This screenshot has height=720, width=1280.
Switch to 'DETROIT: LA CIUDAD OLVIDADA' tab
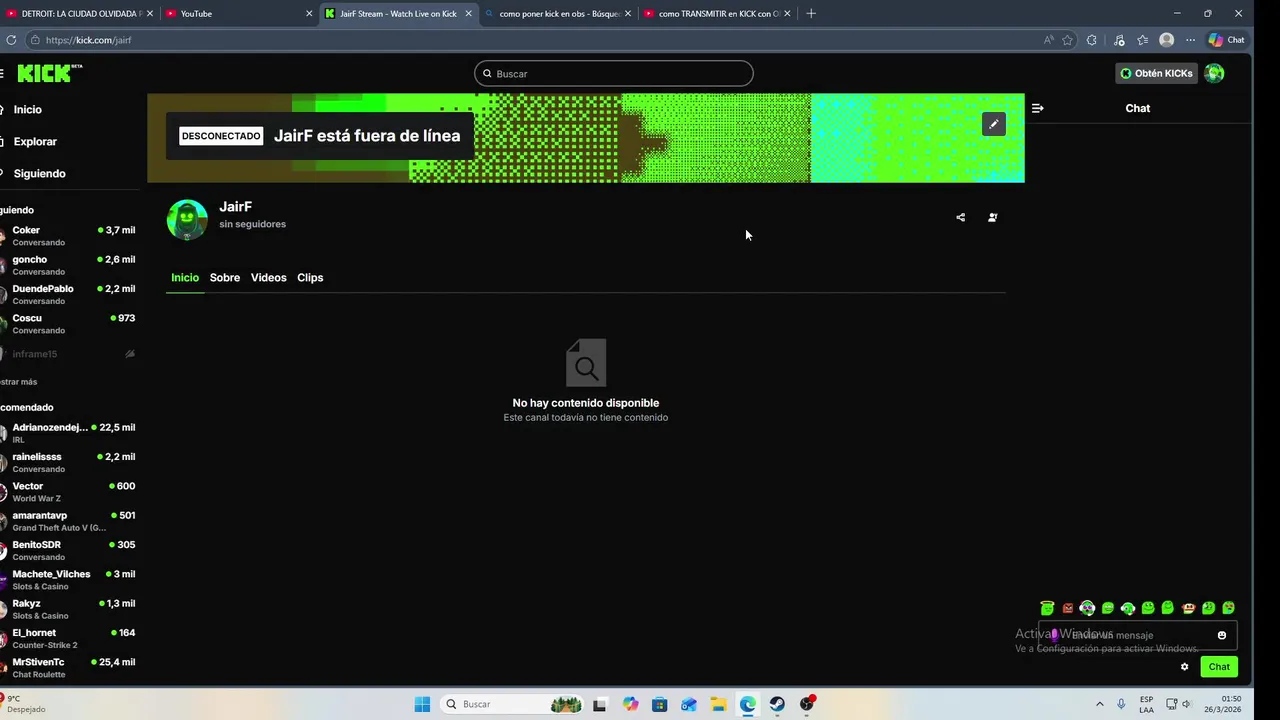(80, 14)
